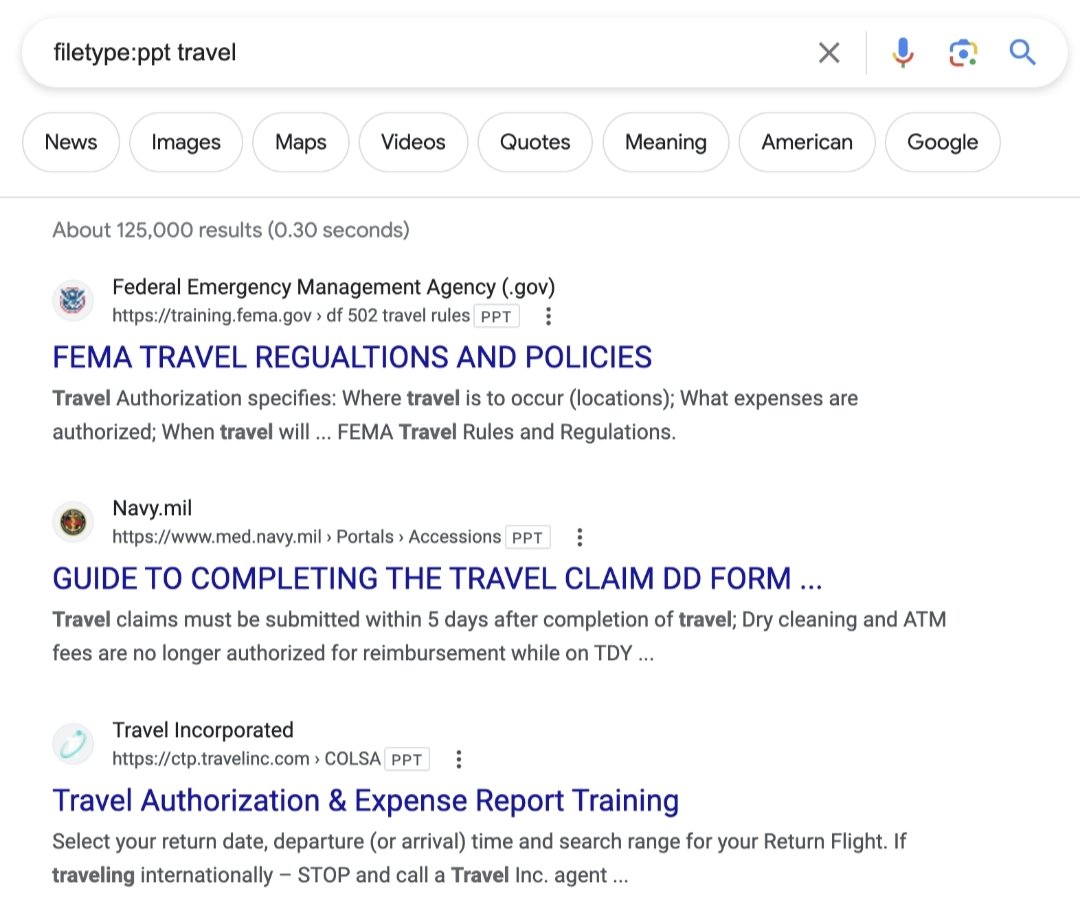This screenshot has height=911, width=1080.
Task: Click the training.fema.gov URL breadcrumb
Action: 291,315
